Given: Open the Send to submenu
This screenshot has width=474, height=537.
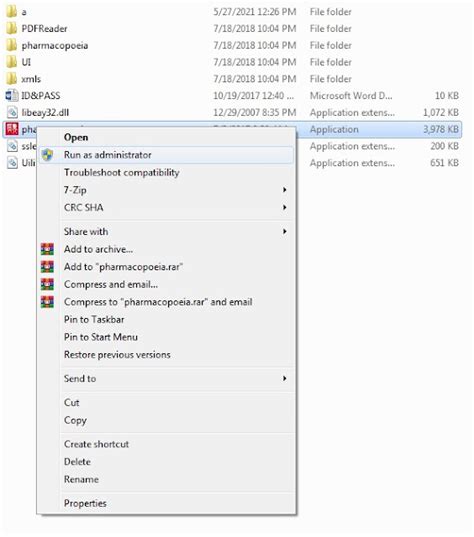Looking at the screenshot, I should click(166, 378).
